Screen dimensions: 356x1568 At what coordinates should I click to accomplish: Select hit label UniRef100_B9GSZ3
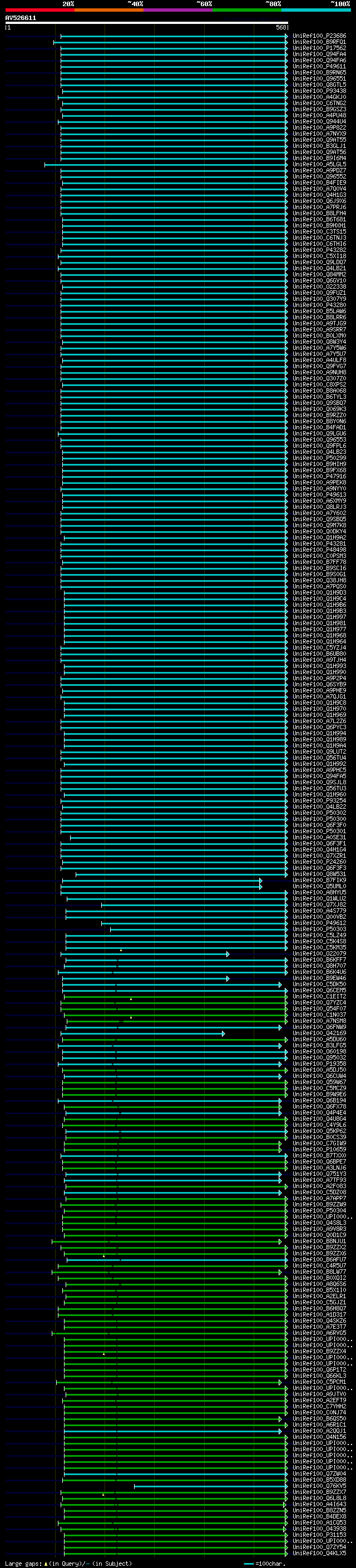(x=319, y=109)
